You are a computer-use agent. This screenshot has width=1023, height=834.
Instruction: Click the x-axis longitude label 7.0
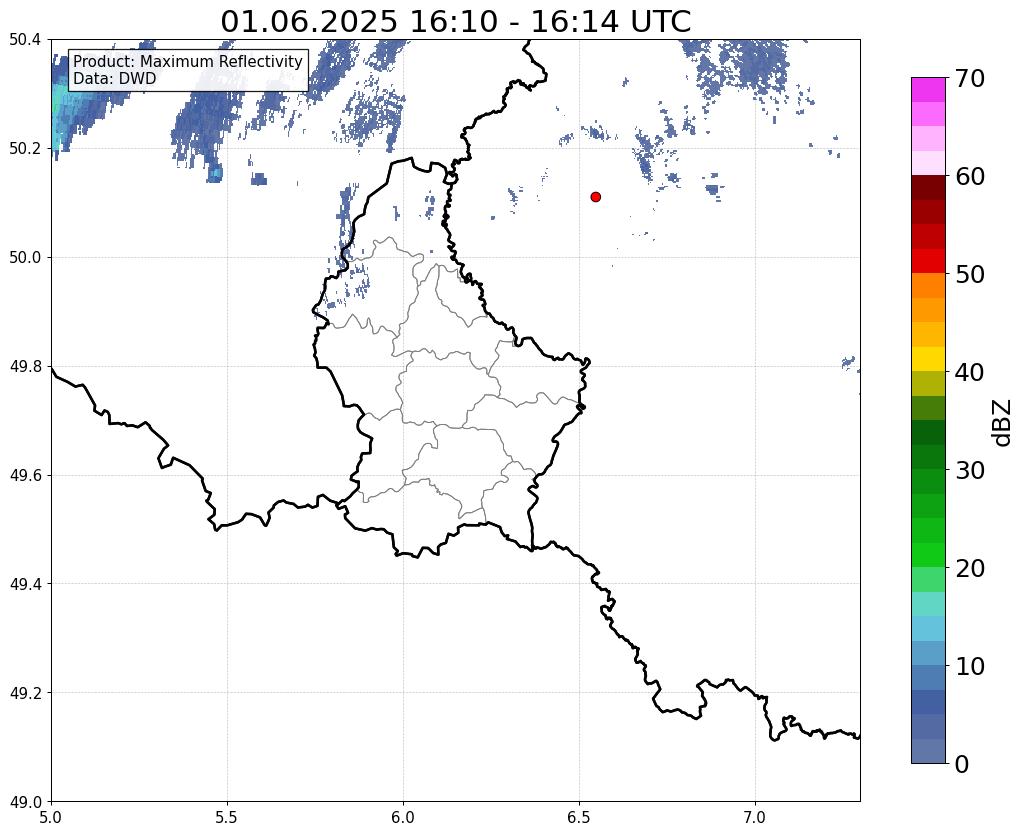tap(755, 817)
